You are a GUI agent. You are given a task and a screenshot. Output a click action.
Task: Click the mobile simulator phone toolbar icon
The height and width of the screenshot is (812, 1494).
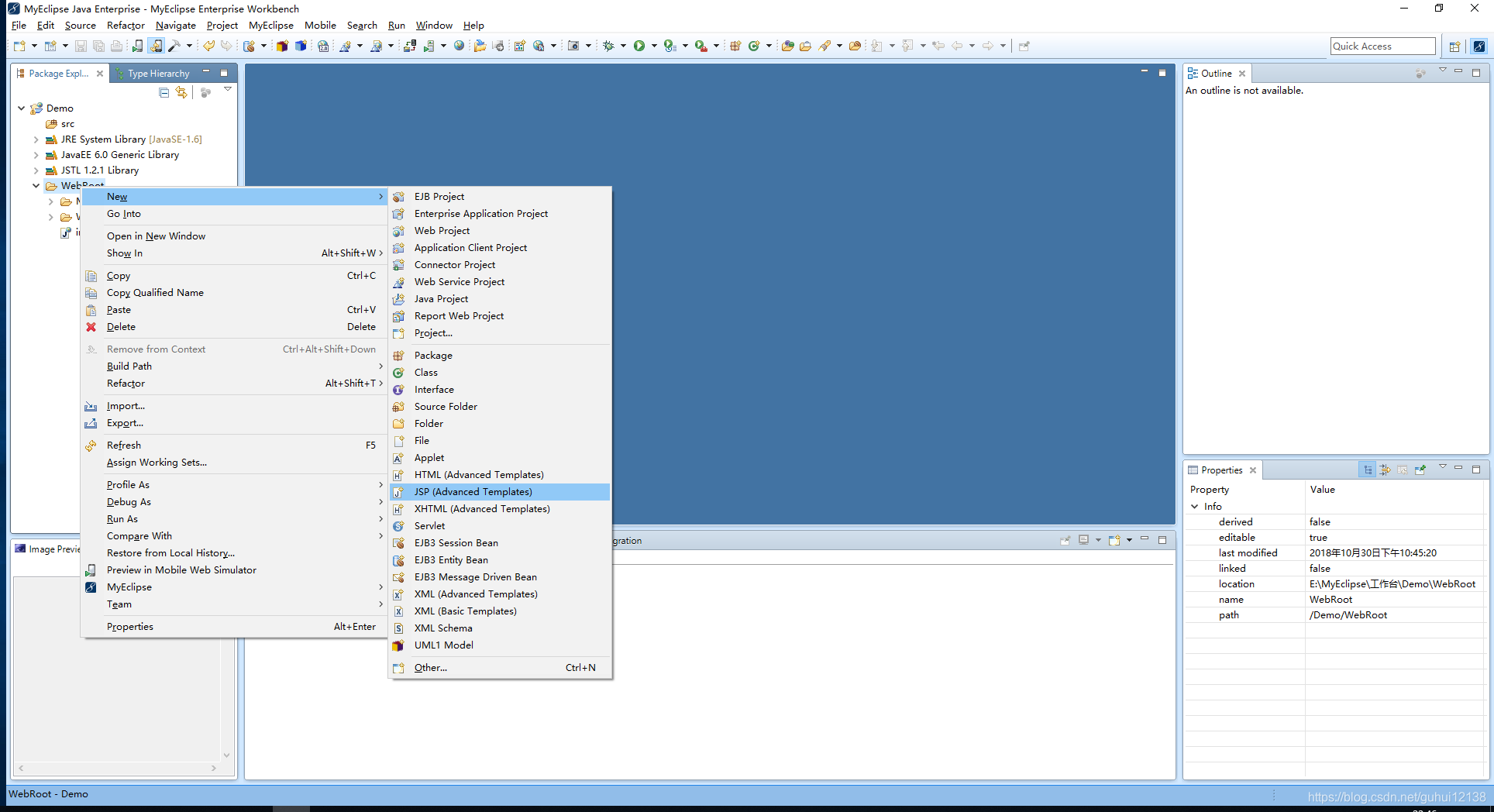[x=137, y=46]
